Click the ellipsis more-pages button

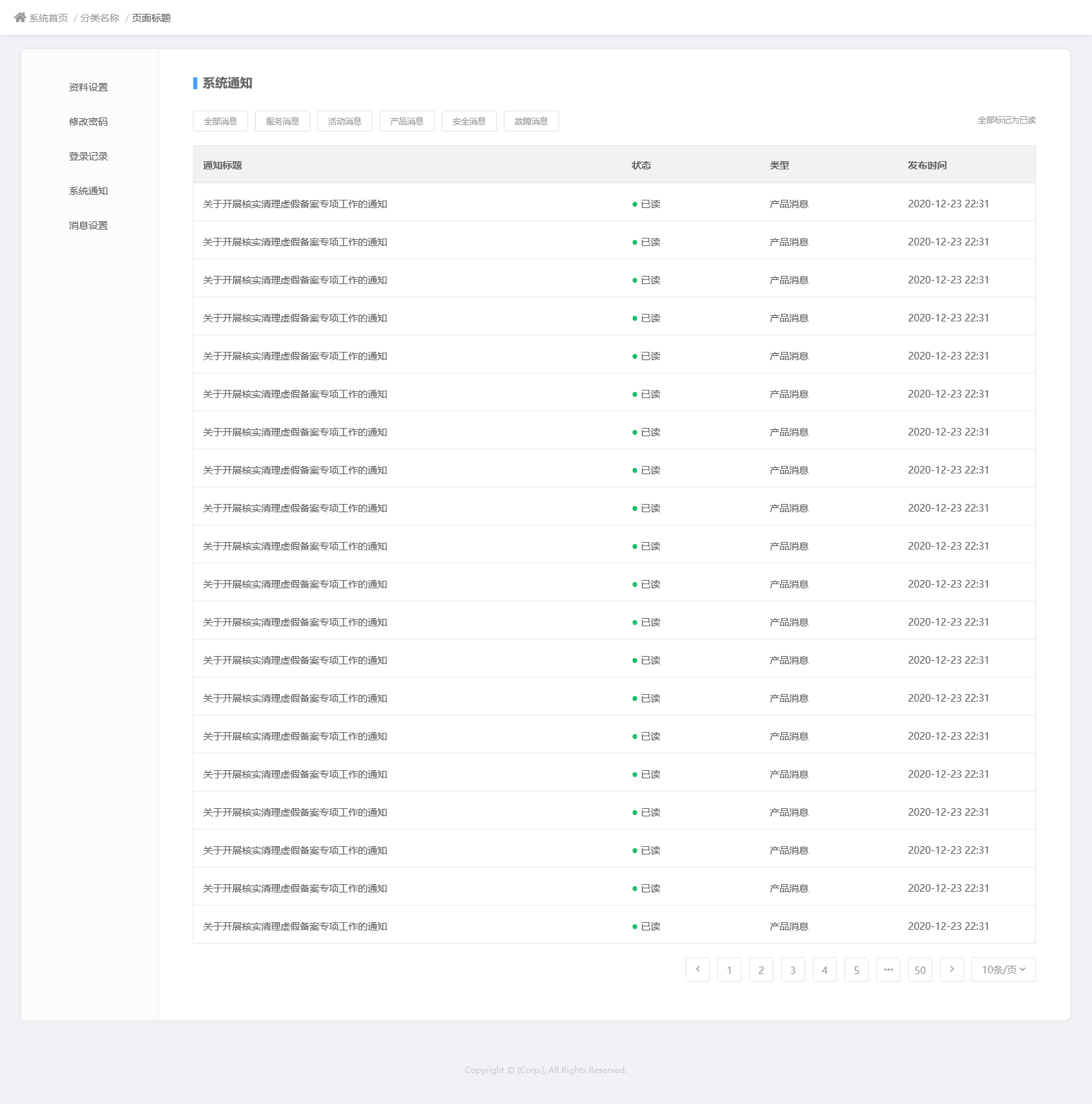(888, 969)
